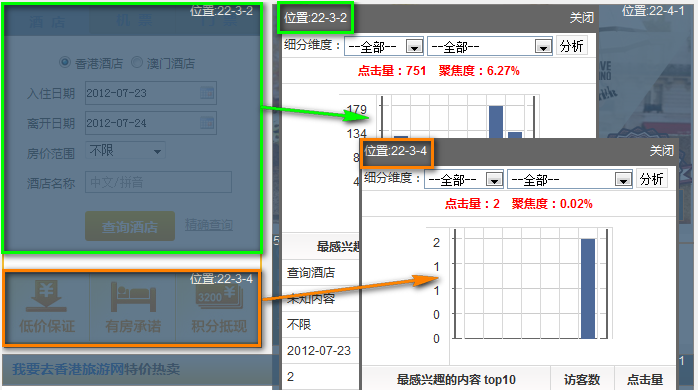The width and height of the screenshot is (698, 390).
Task: Click the 点击量：2 statistic text
Action: tap(472, 204)
